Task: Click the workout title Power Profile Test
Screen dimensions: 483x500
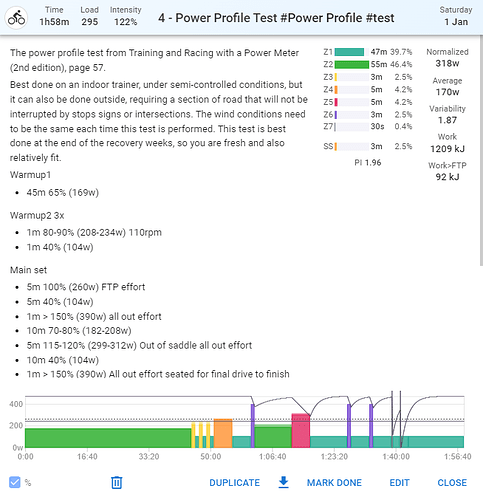Action: point(276,18)
